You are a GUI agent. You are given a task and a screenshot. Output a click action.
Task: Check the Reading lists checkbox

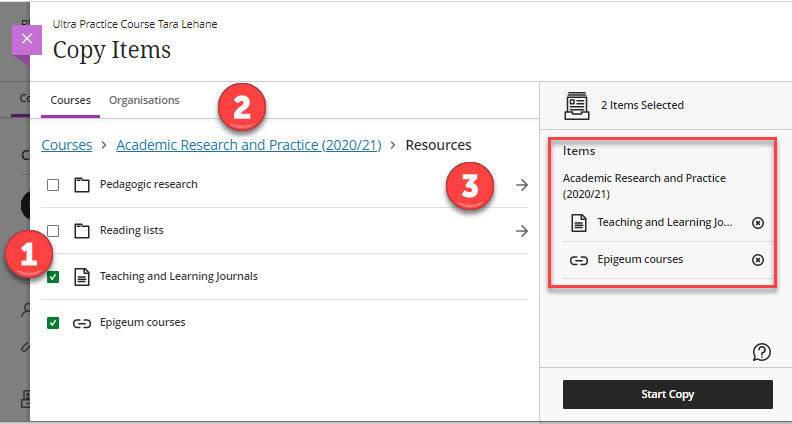[54, 231]
